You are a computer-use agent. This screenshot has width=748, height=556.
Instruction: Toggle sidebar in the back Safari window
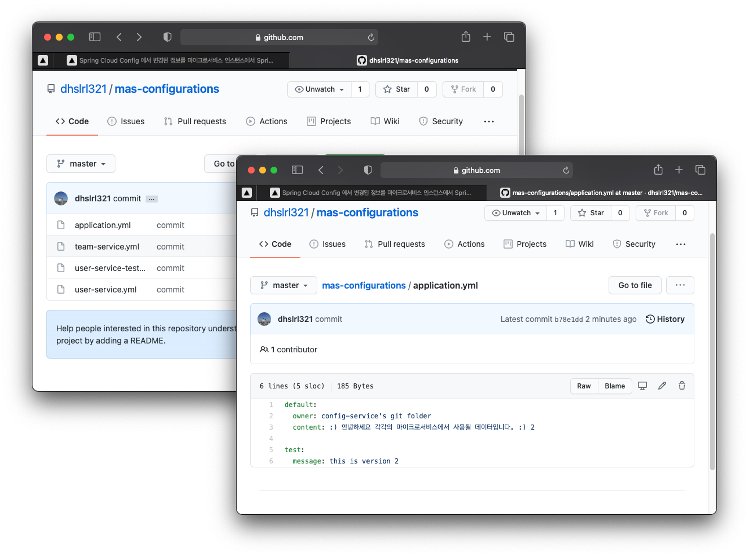[x=94, y=37]
